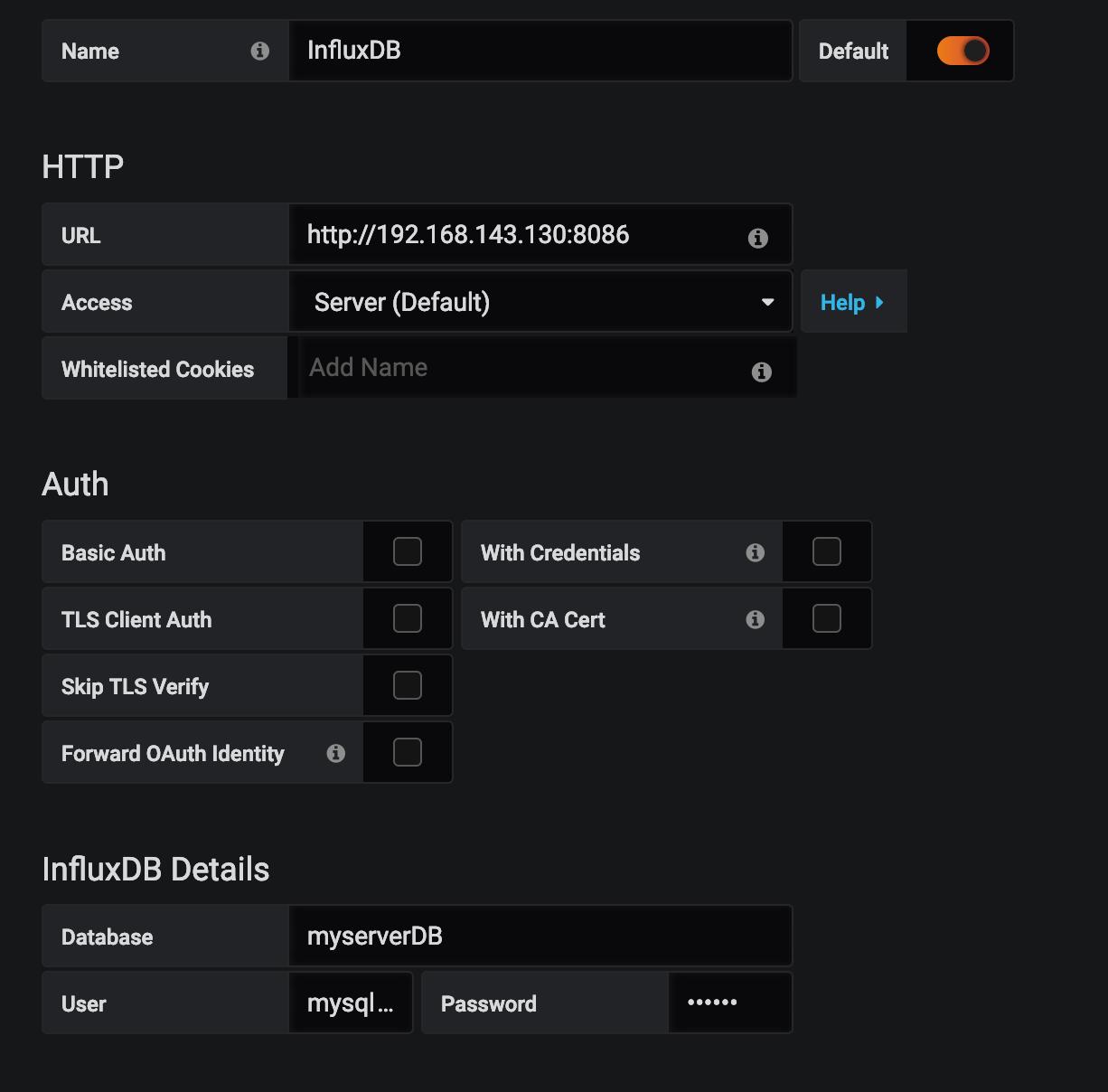The width and height of the screenshot is (1108, 1092).
Task: Click the URL field info icon
Action: [x=758, y=238]
